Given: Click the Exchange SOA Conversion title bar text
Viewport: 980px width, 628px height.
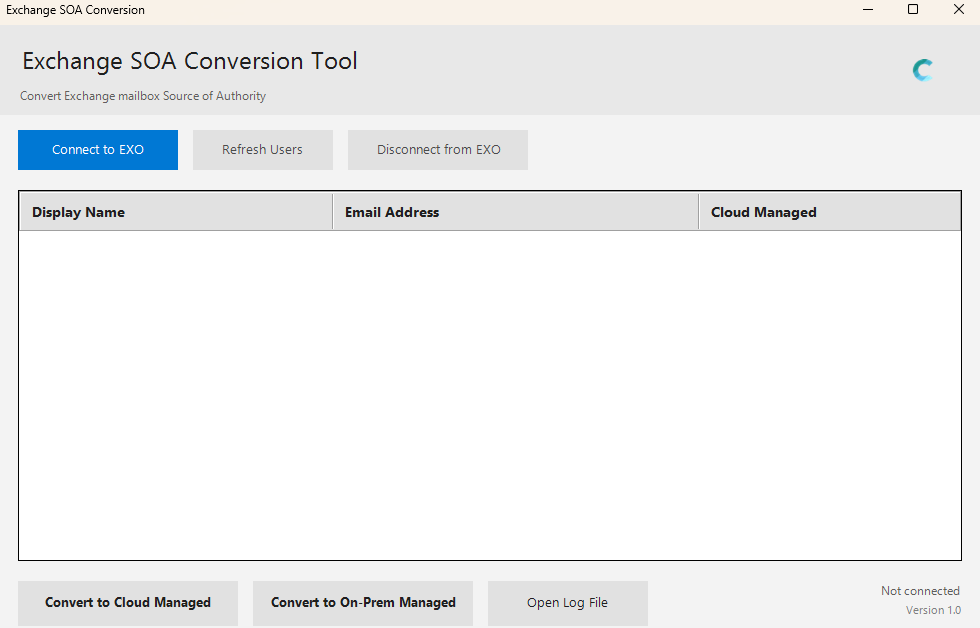Looking at the screenshot, I should tap(75, 10).
